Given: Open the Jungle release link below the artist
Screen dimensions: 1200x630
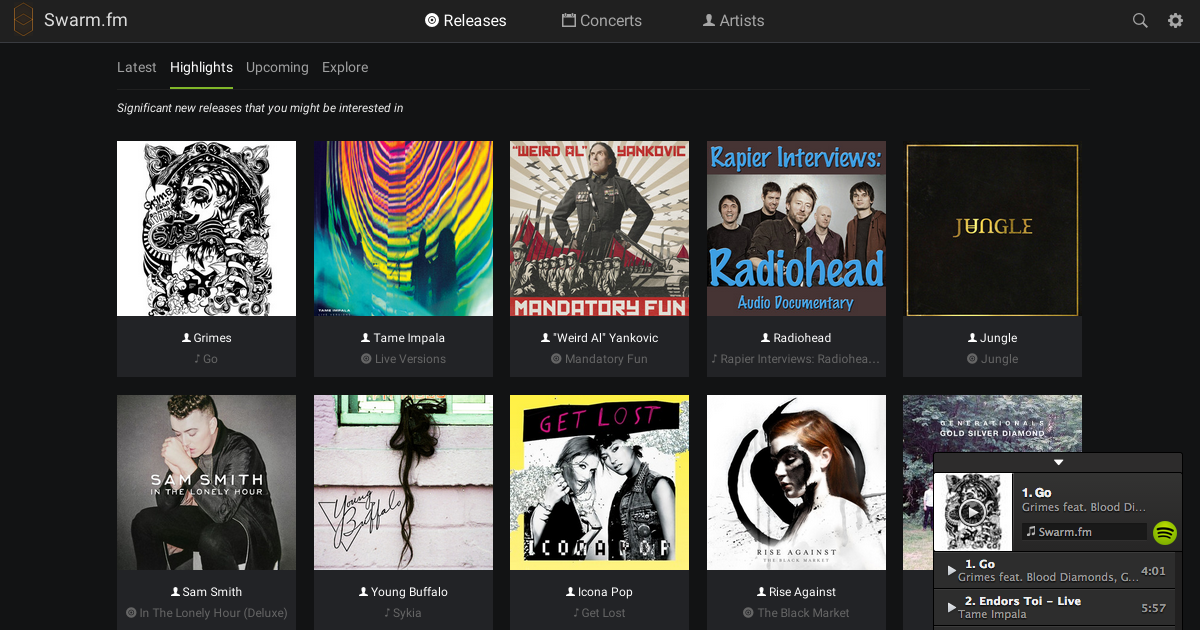Looking at the screenshot, I should (x=992, y=359).
